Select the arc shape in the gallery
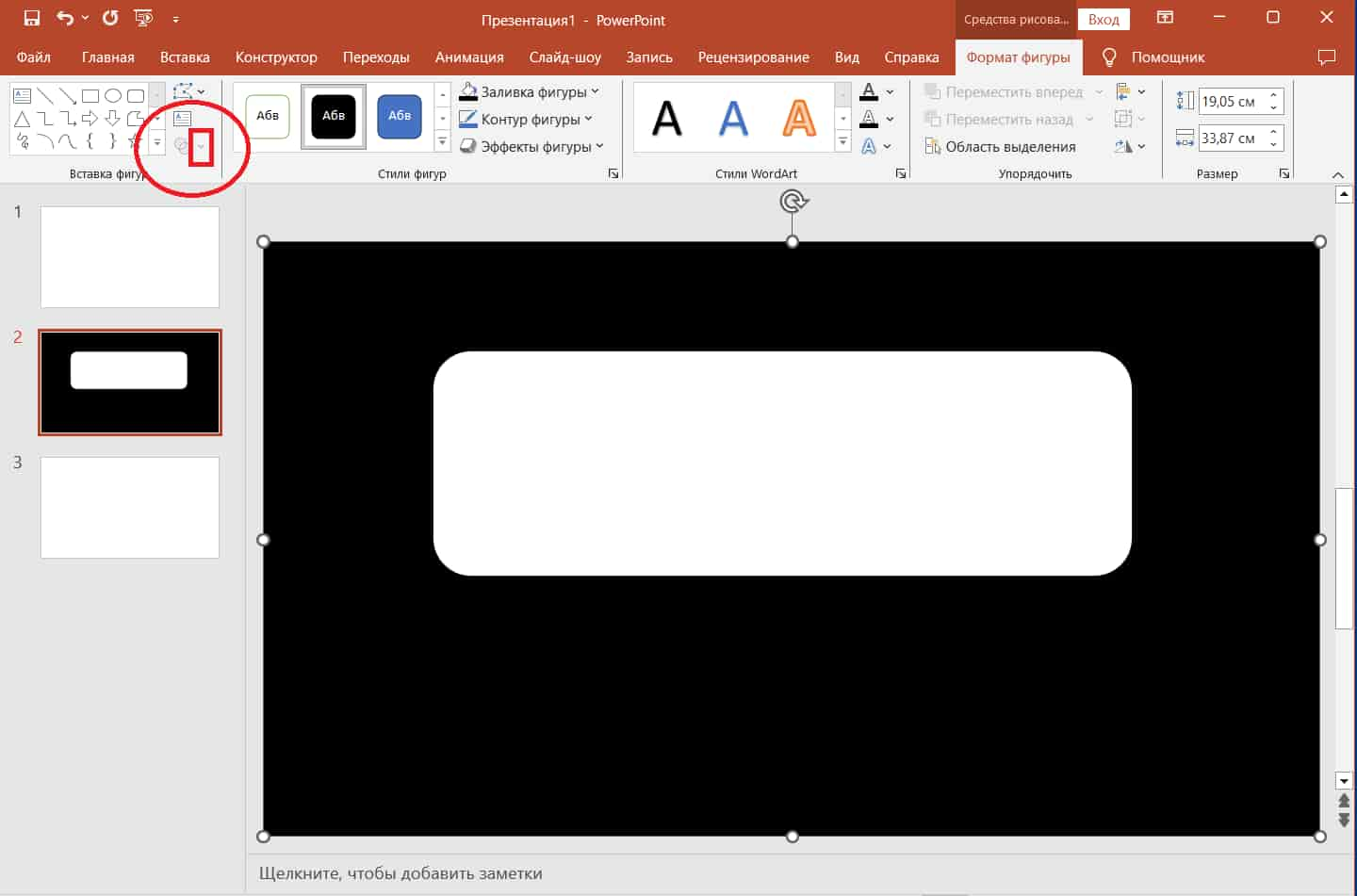 pos(45,141)
